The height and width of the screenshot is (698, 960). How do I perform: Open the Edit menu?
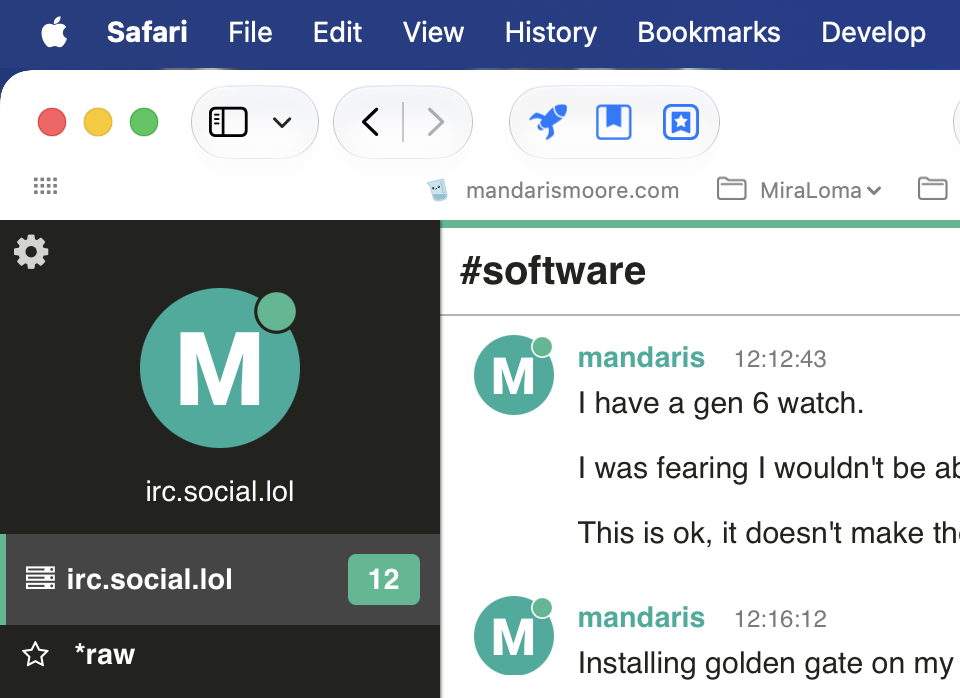(x=337, y=32)
